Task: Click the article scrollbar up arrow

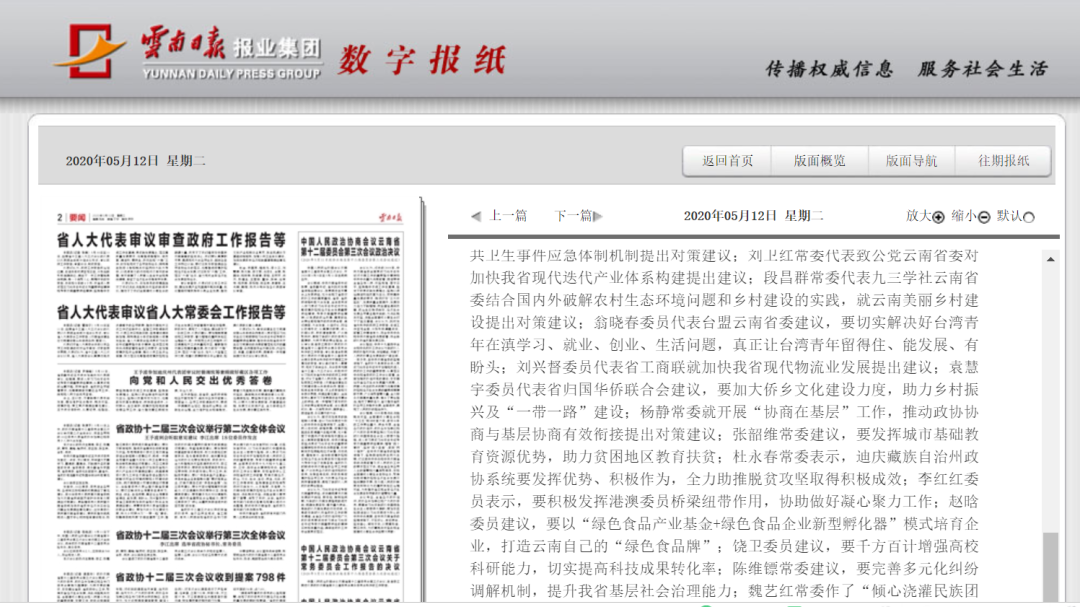Action: (1050, 259)
